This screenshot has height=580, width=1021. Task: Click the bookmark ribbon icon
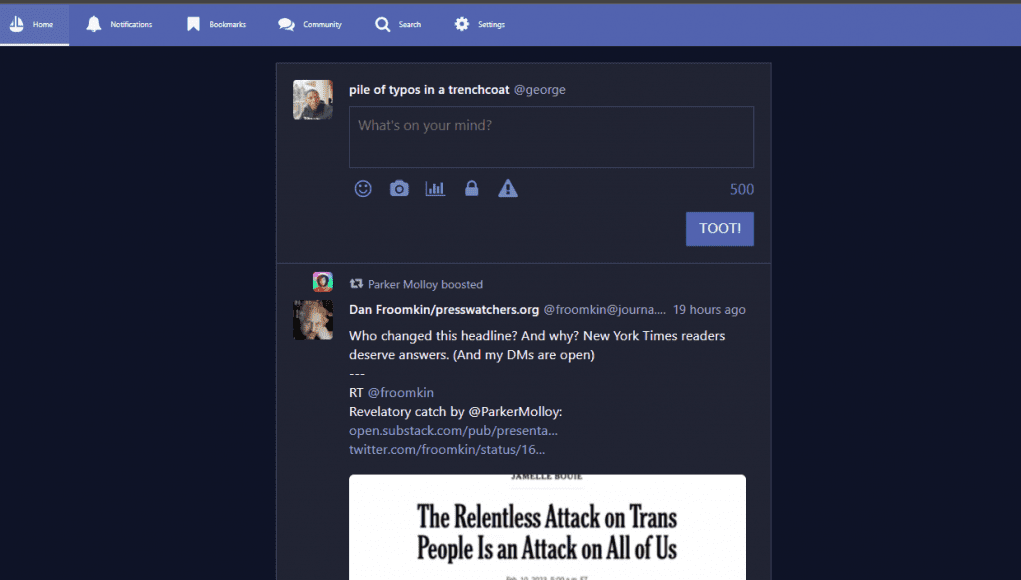coord(193,24)
